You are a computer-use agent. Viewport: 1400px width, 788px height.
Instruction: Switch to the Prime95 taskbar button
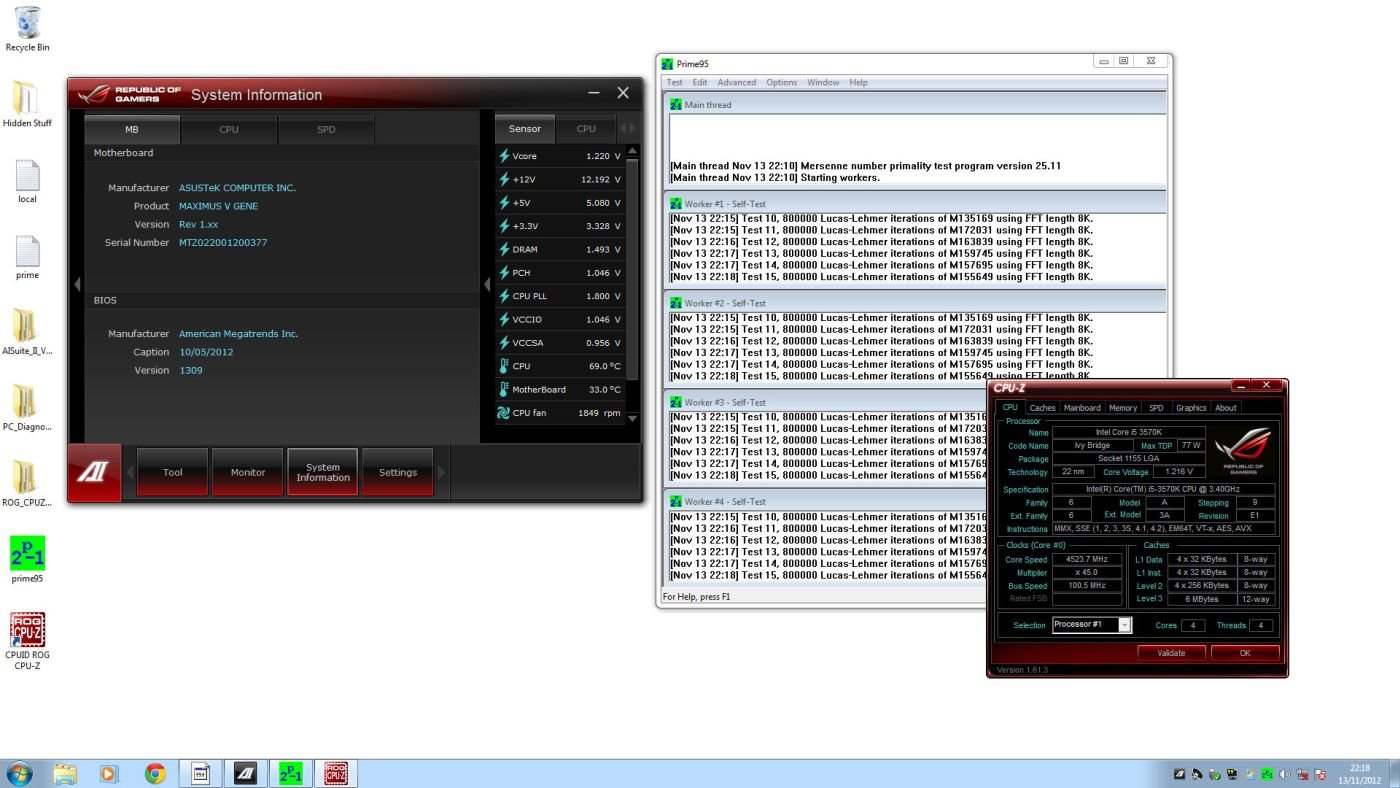coord(291,773)
